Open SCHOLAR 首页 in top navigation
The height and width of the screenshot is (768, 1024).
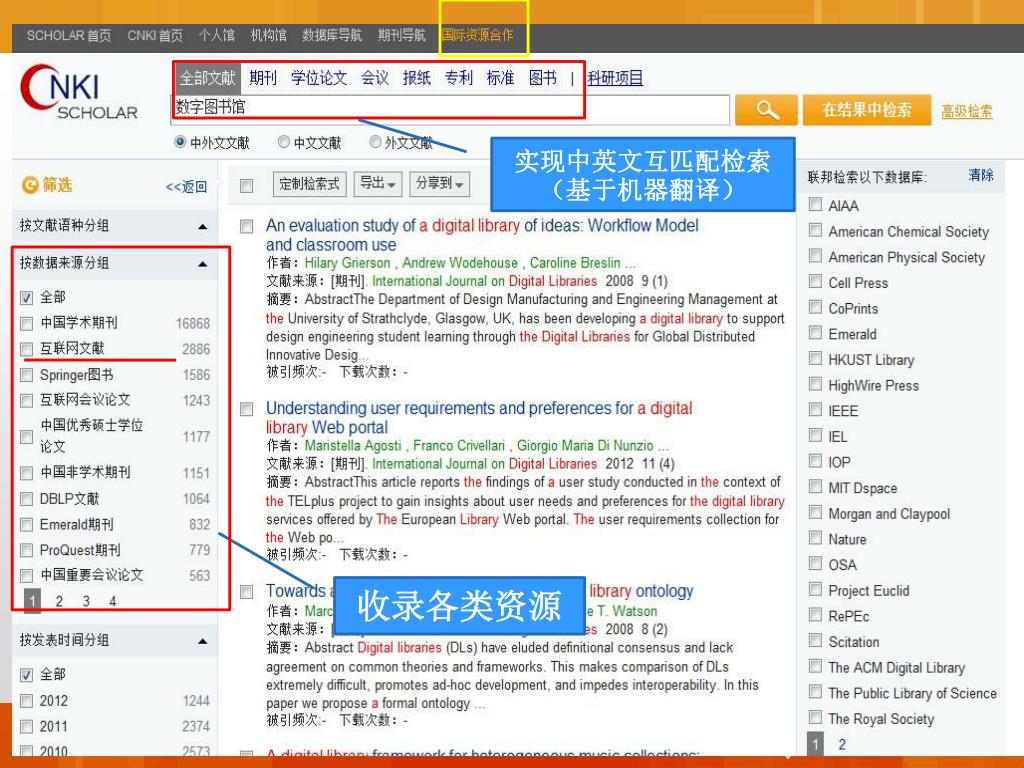pos(69,35)
